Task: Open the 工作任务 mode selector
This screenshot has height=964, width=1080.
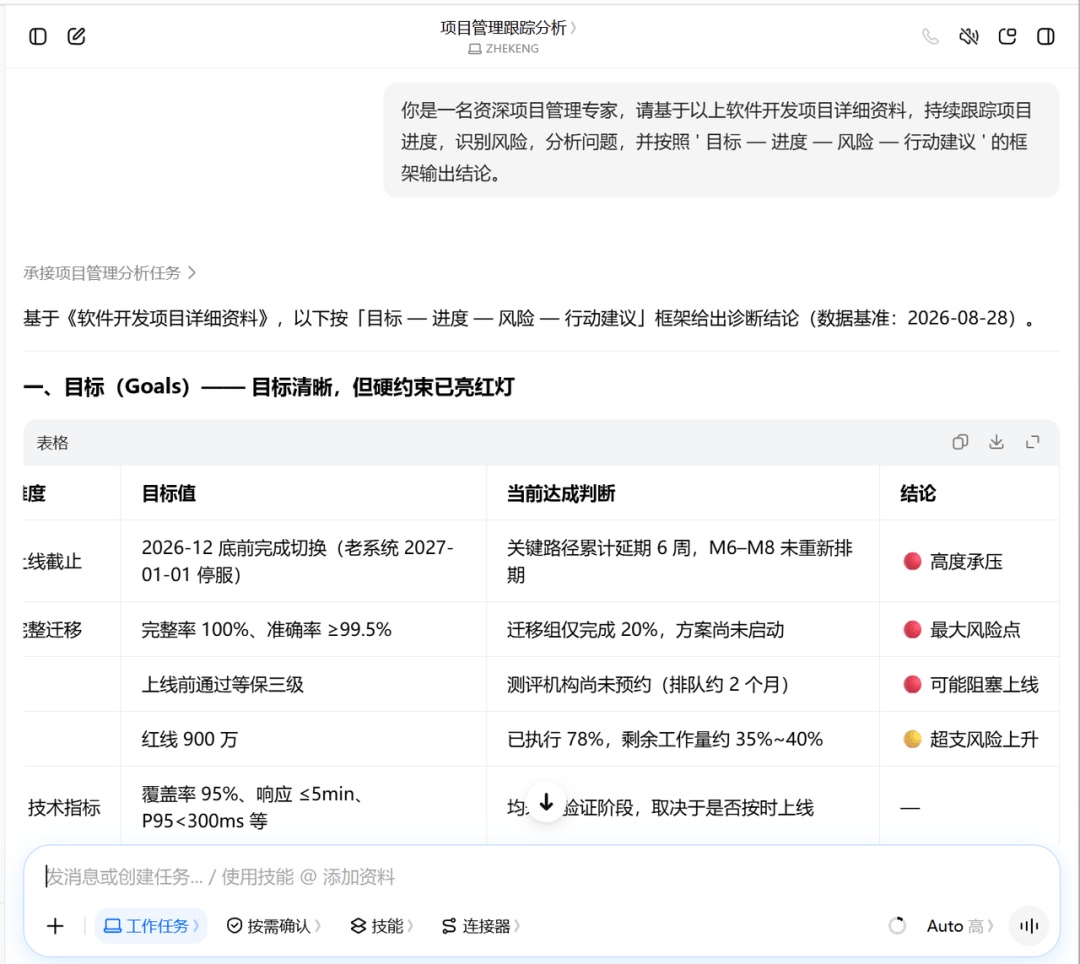Action: pyautogui.click(x=151, y=926)
